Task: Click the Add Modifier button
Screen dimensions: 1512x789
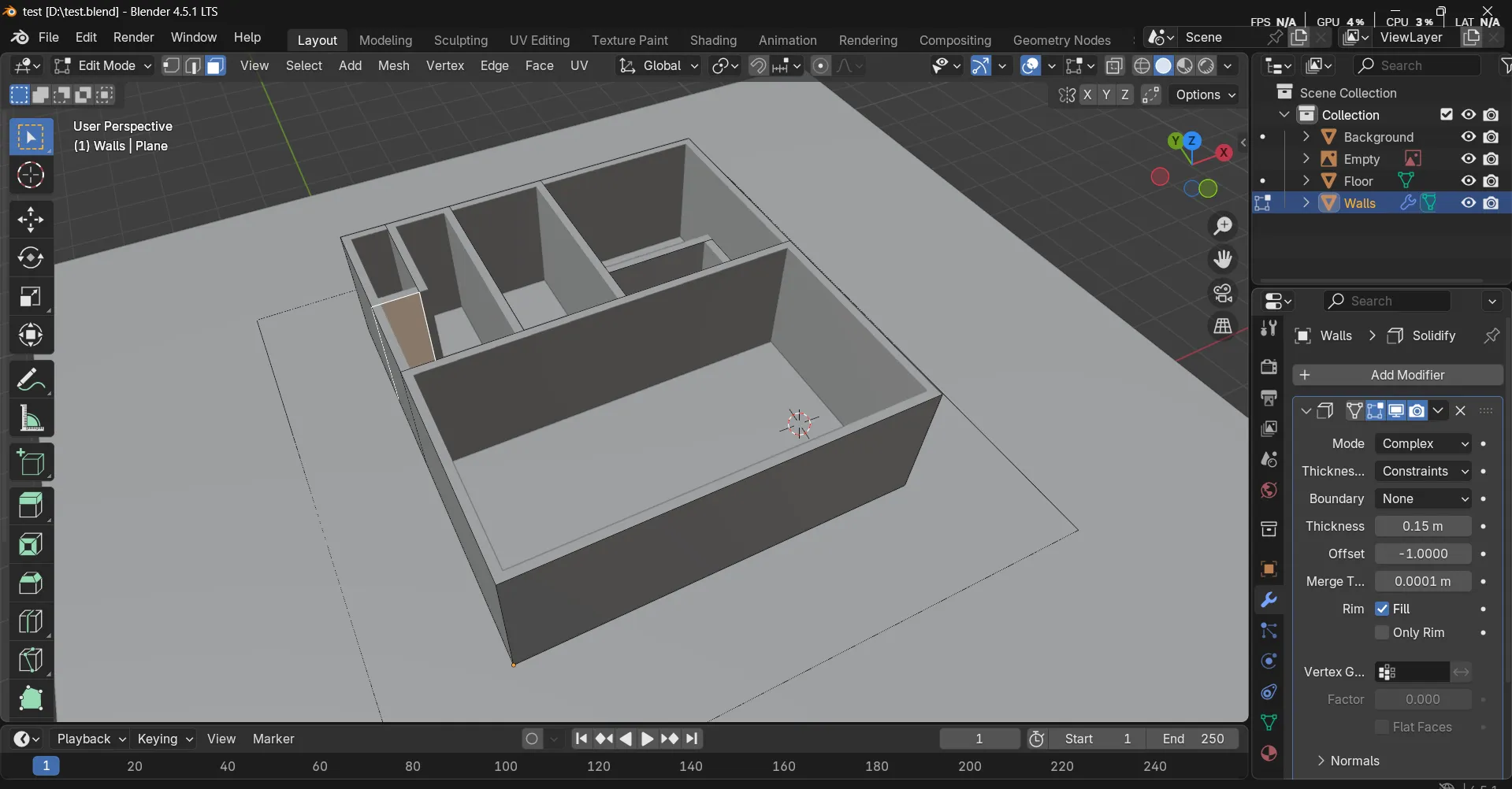Action: [x=1399, y=375]
